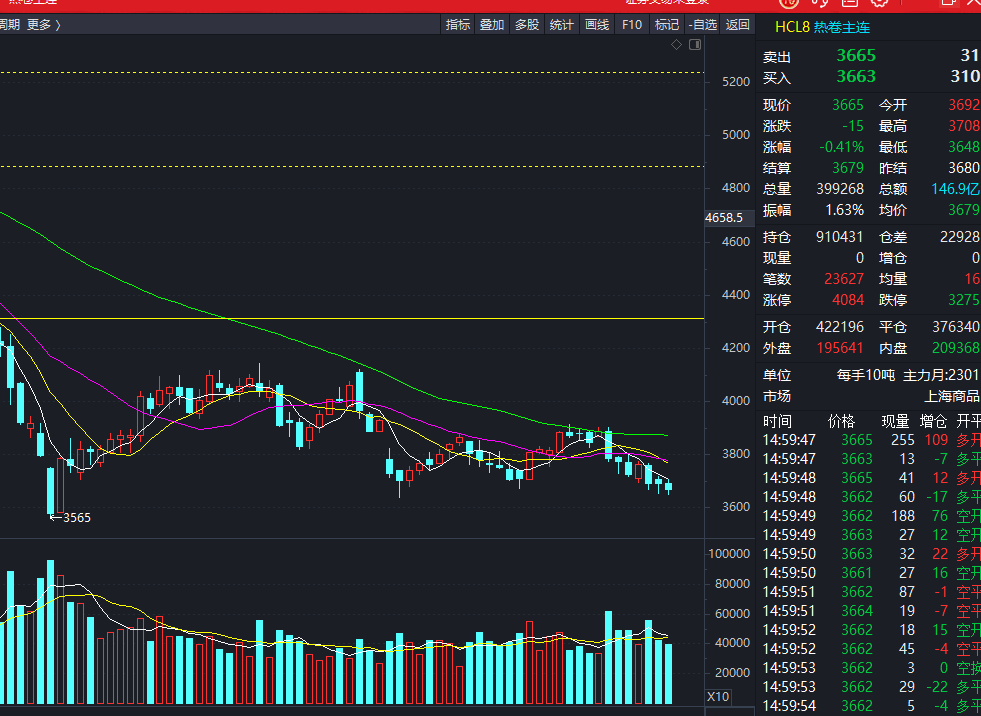Click the 3565 low price label
Screen dimensions: 981x716
coord(76,517)
